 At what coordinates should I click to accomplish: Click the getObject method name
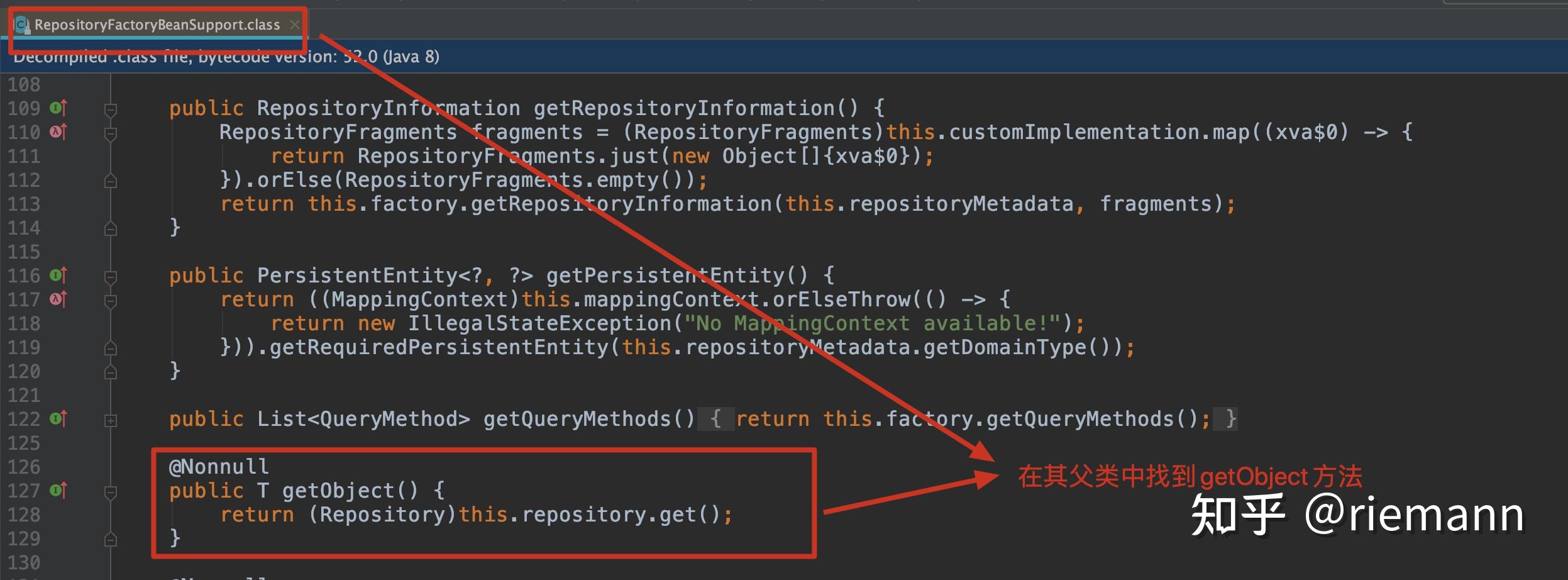pos(338,491)
